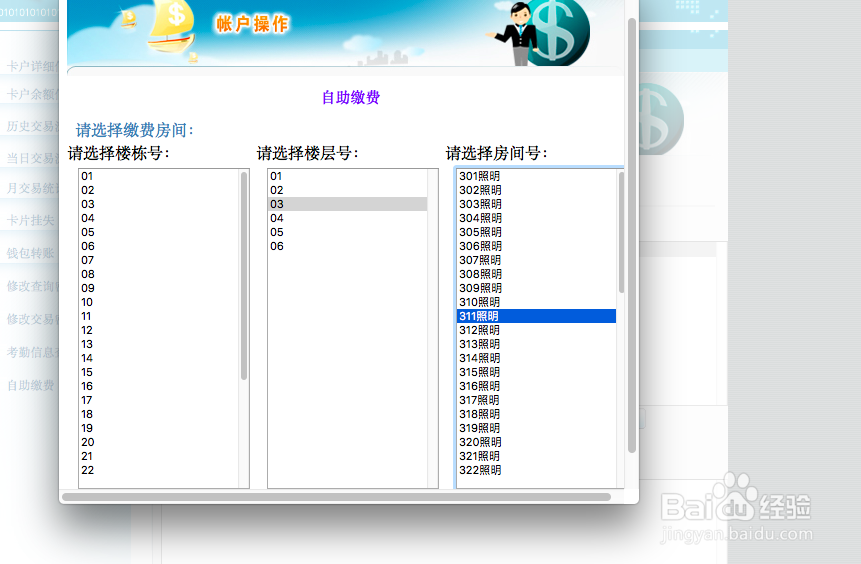Viewport: 861px width, 564px height.
Task: Choose room 314照明
Action: [x=536, y=358]
